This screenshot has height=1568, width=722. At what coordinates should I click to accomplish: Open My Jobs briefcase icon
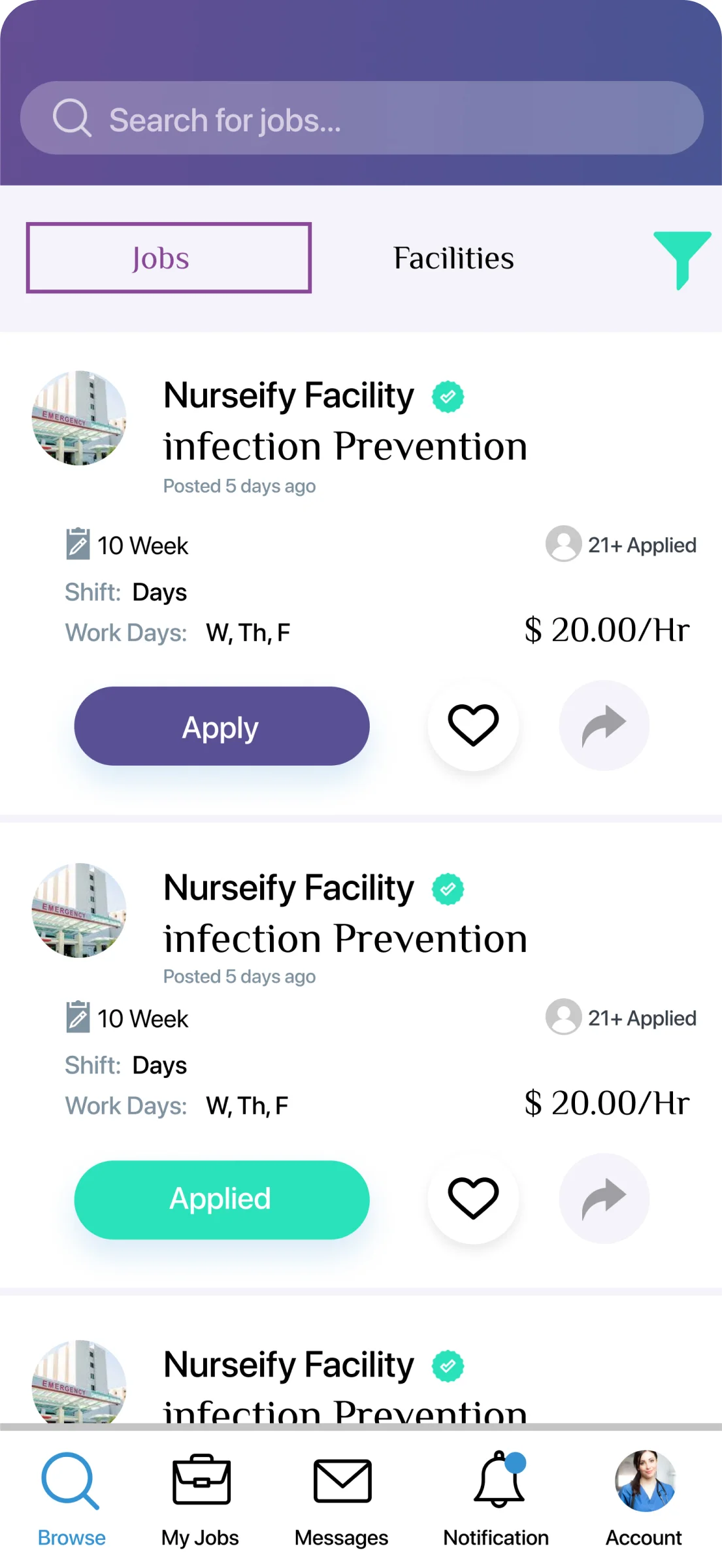coord(201,1480)
